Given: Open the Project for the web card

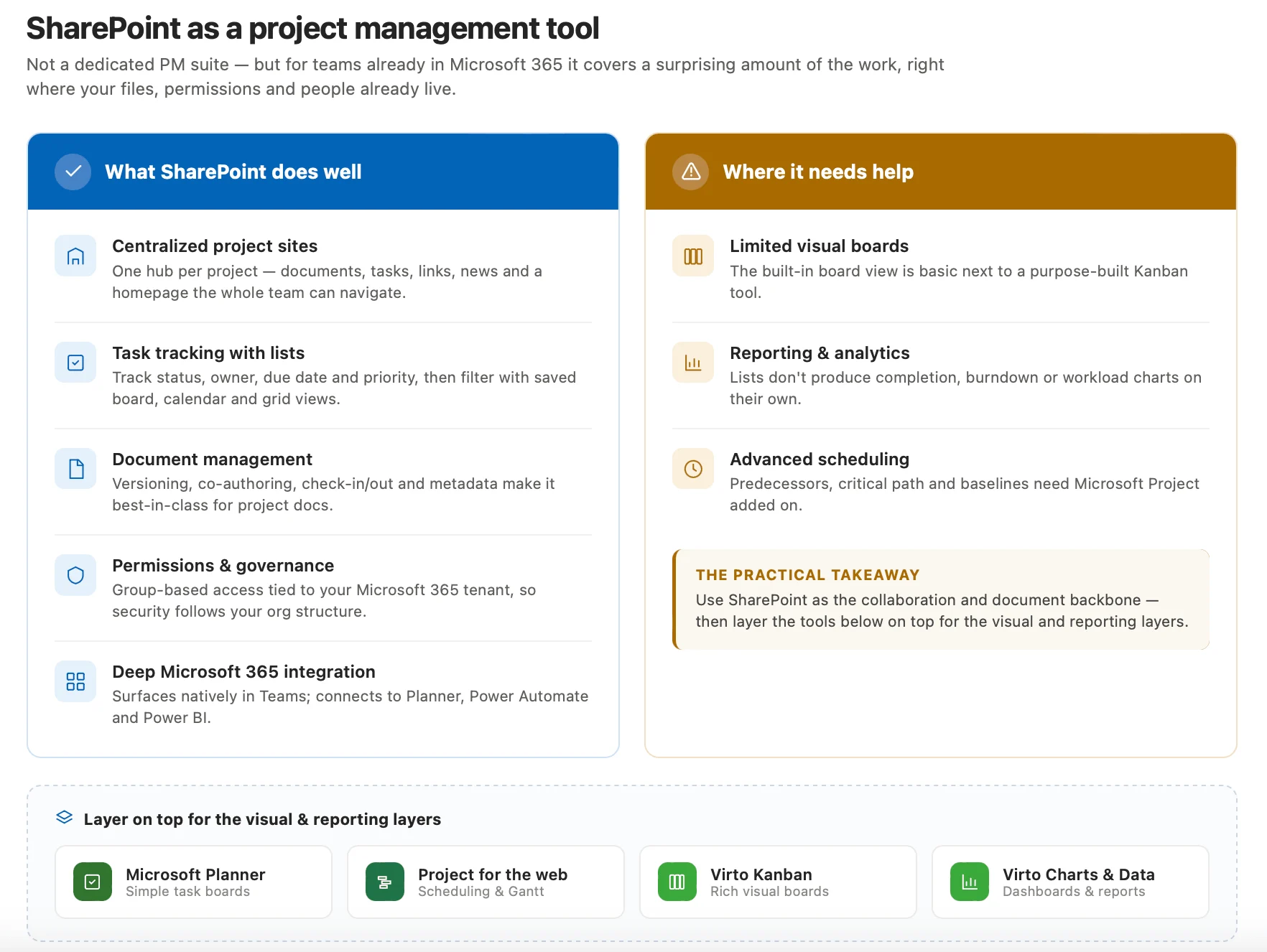Looking at the screenshot, I should tap(486, 882).
